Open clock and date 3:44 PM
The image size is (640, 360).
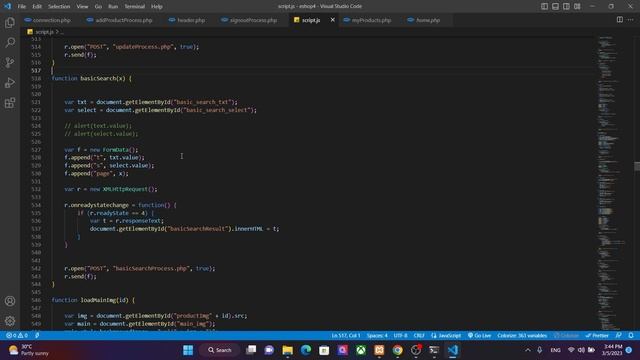pos(612,350)
